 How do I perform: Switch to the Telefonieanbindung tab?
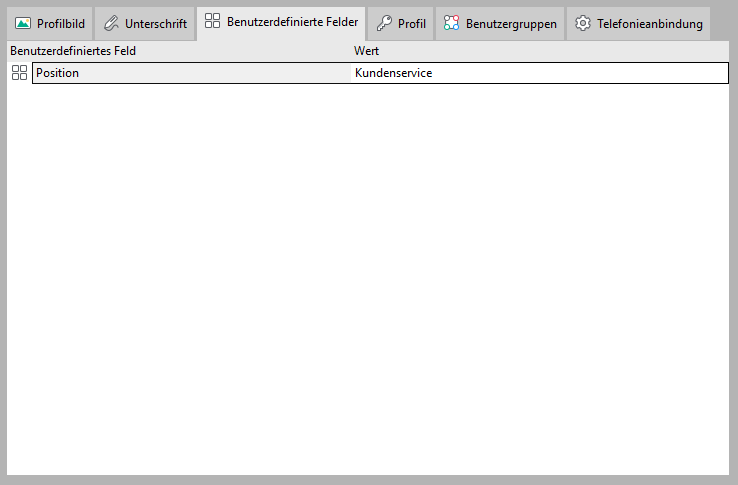[638, 24]
